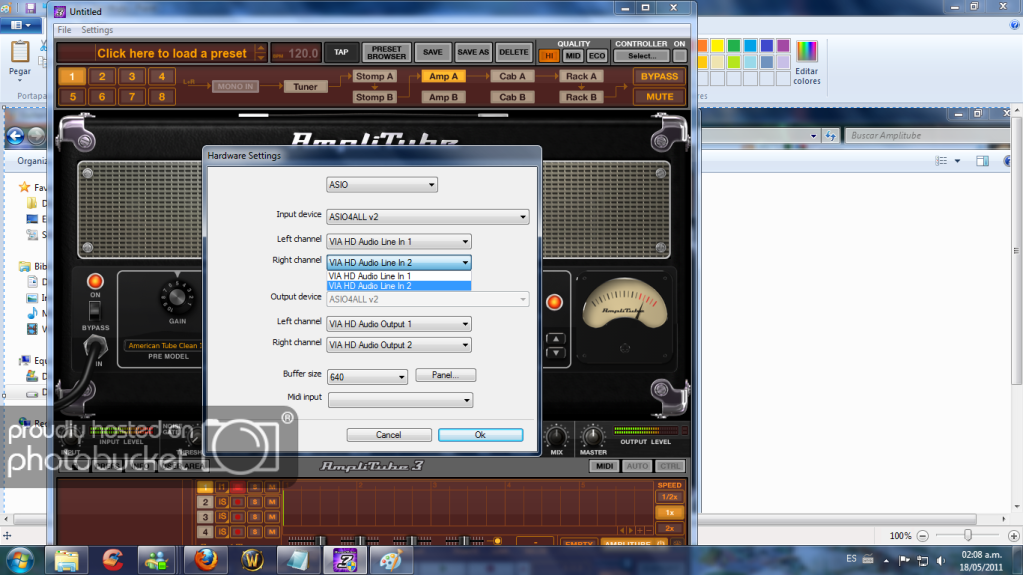This screenshot has width=1023, height=575.
Task: Toggle the MUTE button
Action: coord(659,97)
